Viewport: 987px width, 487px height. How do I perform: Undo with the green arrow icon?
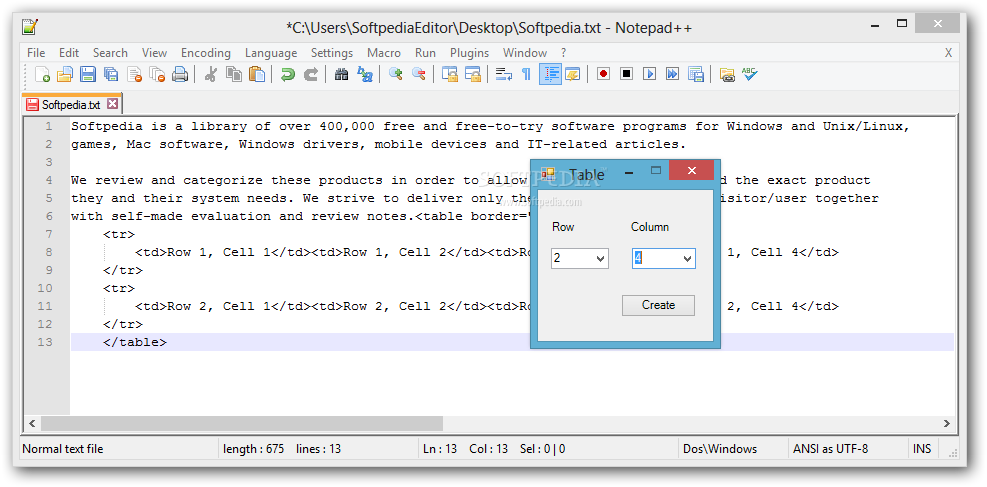tap(288, 74)
